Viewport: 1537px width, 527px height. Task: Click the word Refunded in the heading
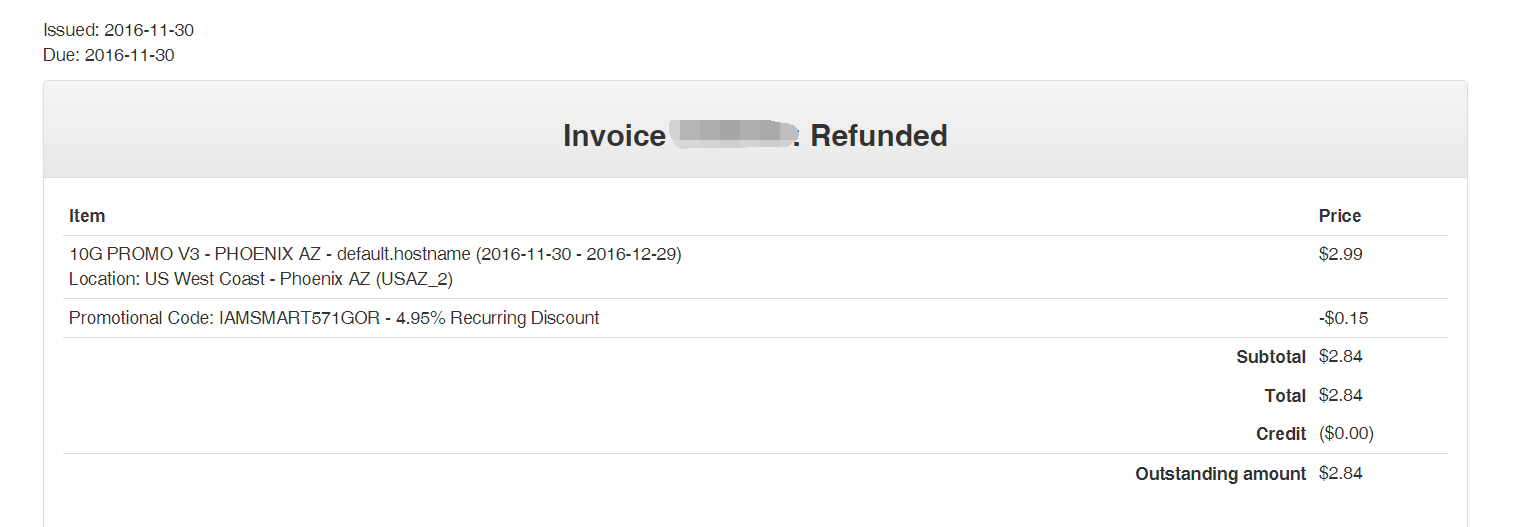pos(879,135)
